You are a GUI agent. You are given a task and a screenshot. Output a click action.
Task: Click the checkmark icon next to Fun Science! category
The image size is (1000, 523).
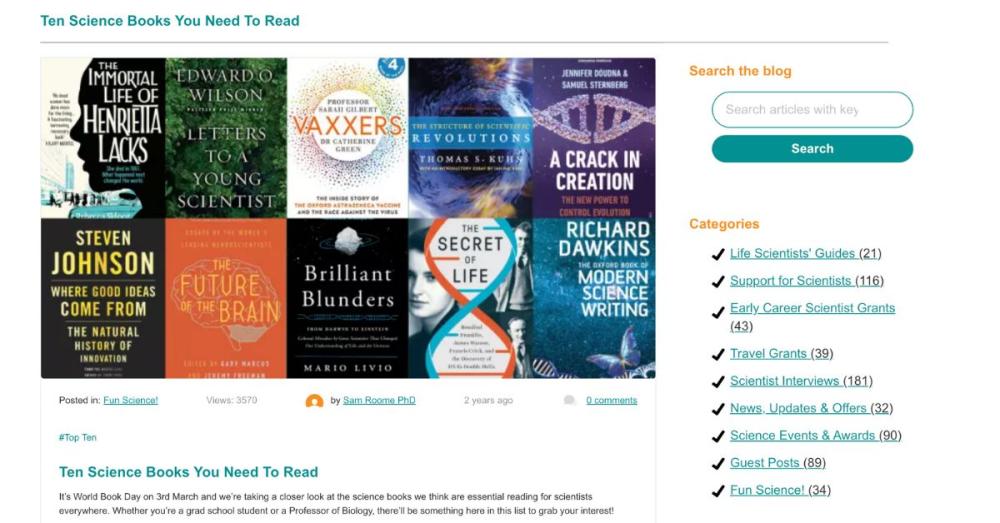[x=718, y=491]
